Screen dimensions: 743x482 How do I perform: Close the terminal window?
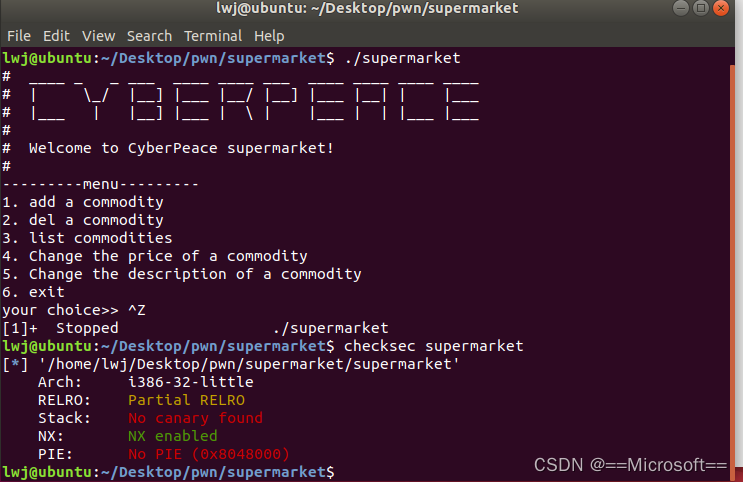pyautogui.click(x=721, y=8)
